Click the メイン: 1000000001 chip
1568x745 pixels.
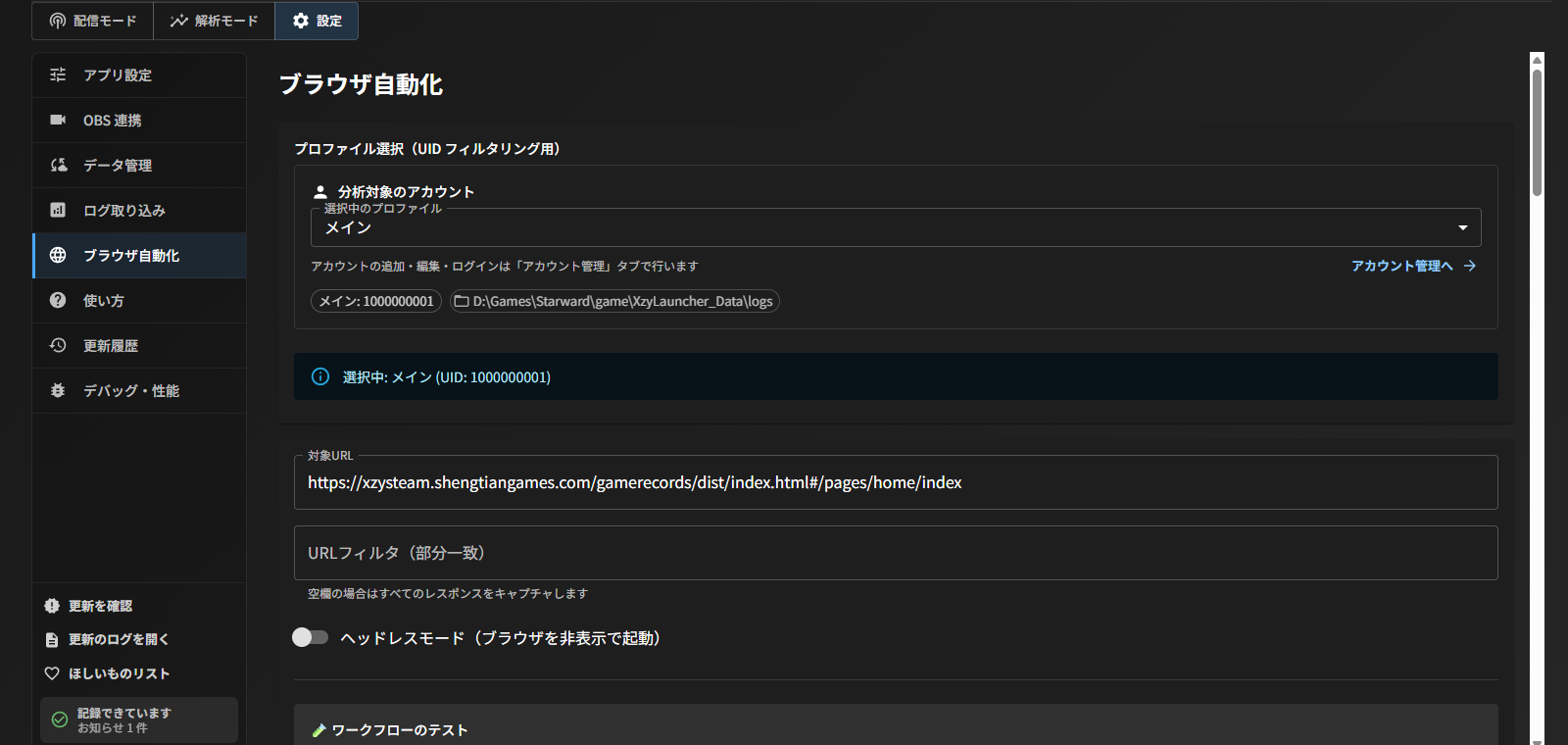(x=376, y=301)
